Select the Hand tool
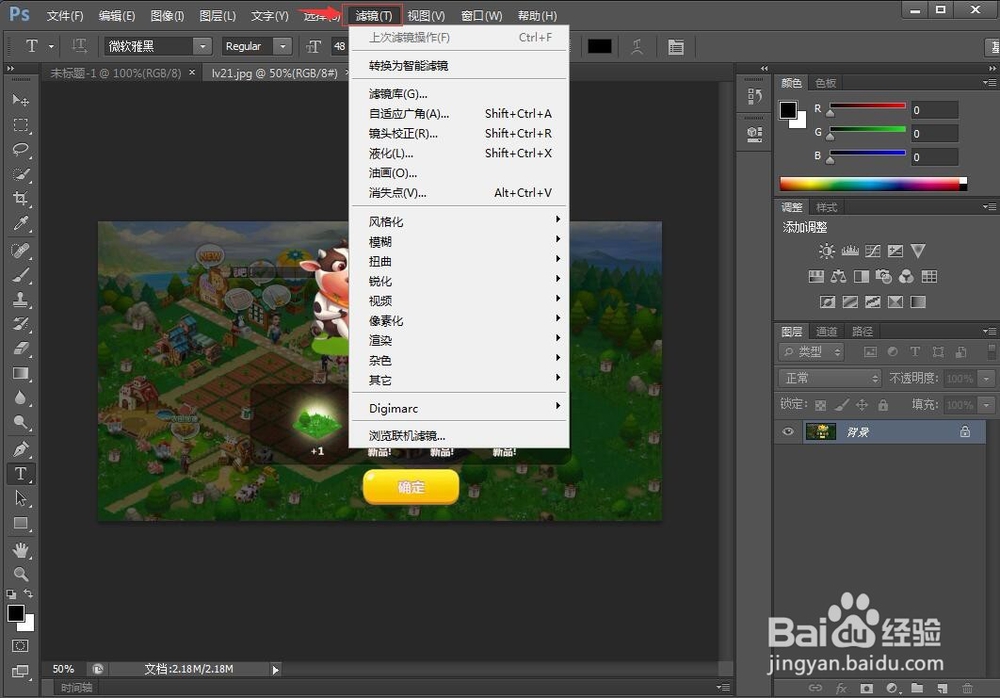1000x698 pixels. pyautogui.click(x=20, y=550)
